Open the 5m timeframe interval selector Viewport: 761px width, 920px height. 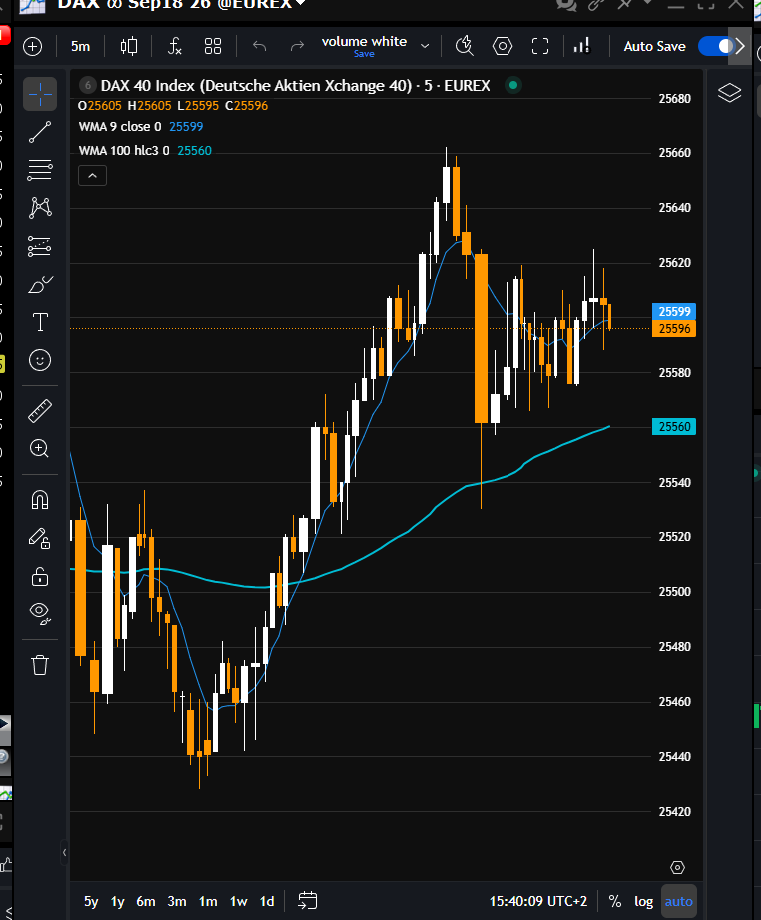80,46
